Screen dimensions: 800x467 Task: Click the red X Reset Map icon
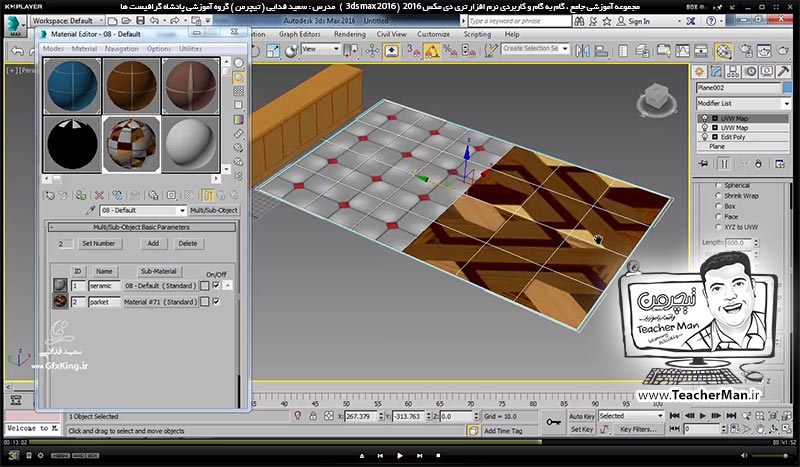pos(99,195)
